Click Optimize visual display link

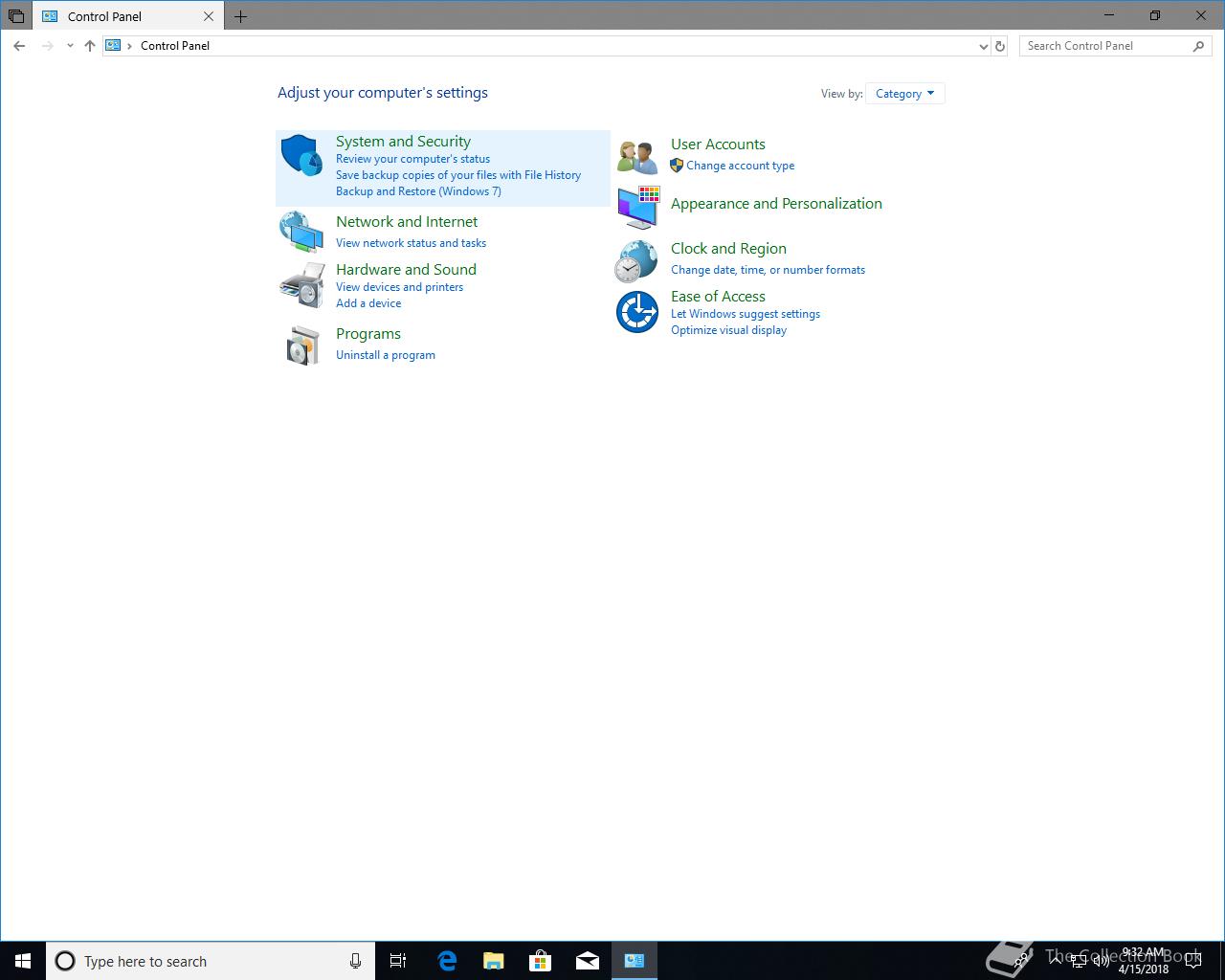(x=728, y=330)
